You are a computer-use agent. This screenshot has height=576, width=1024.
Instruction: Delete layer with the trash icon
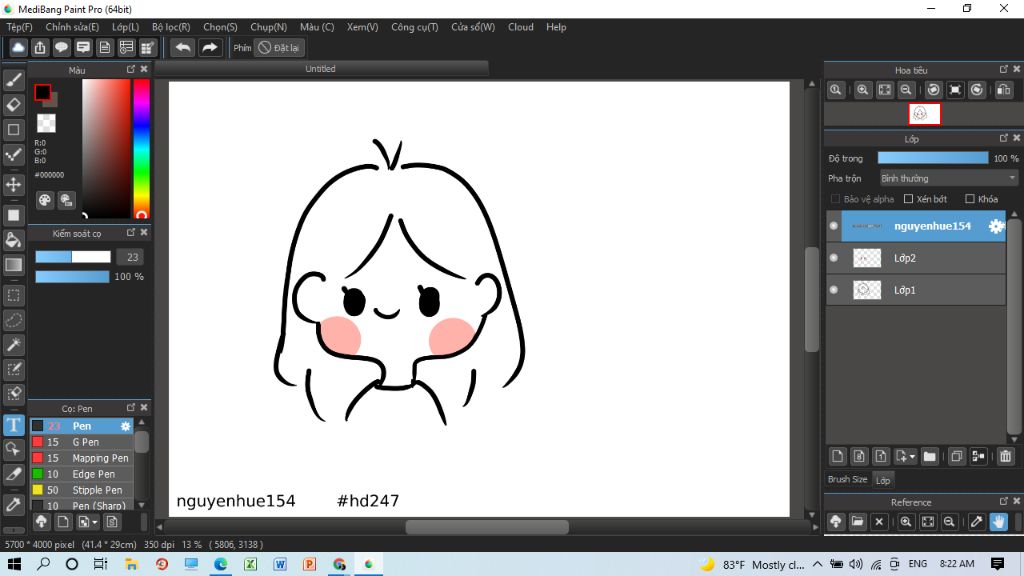click(x=1005, y=456)
